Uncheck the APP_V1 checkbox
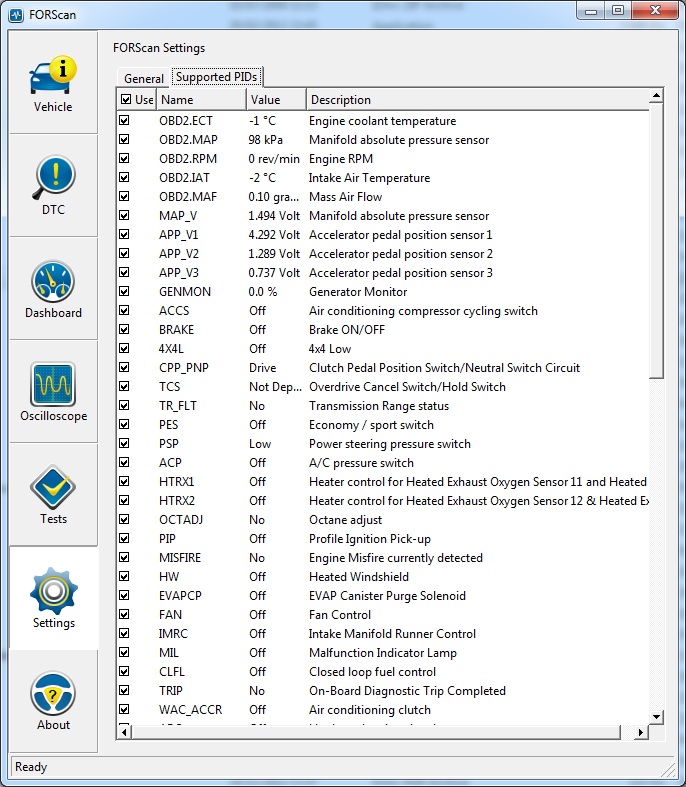This screenshot has width=686, height=787. pyautogui.click(x=124, y=235)
